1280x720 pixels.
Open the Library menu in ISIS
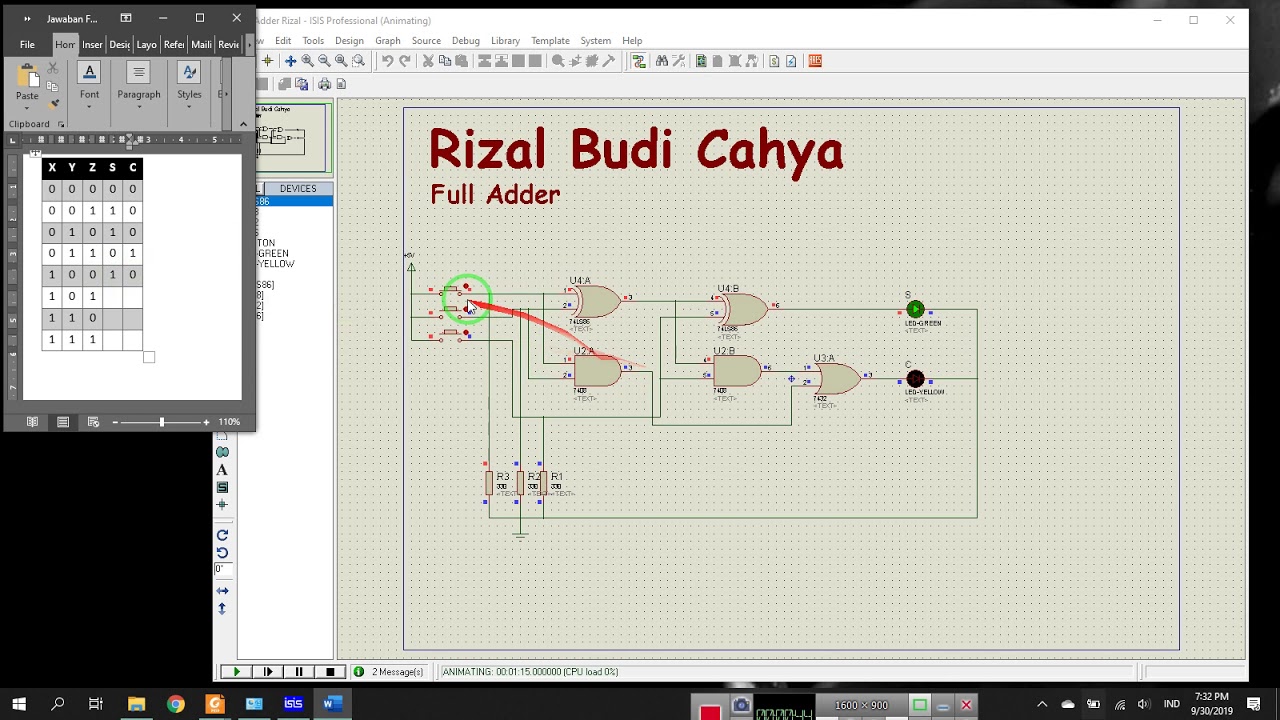505,41
